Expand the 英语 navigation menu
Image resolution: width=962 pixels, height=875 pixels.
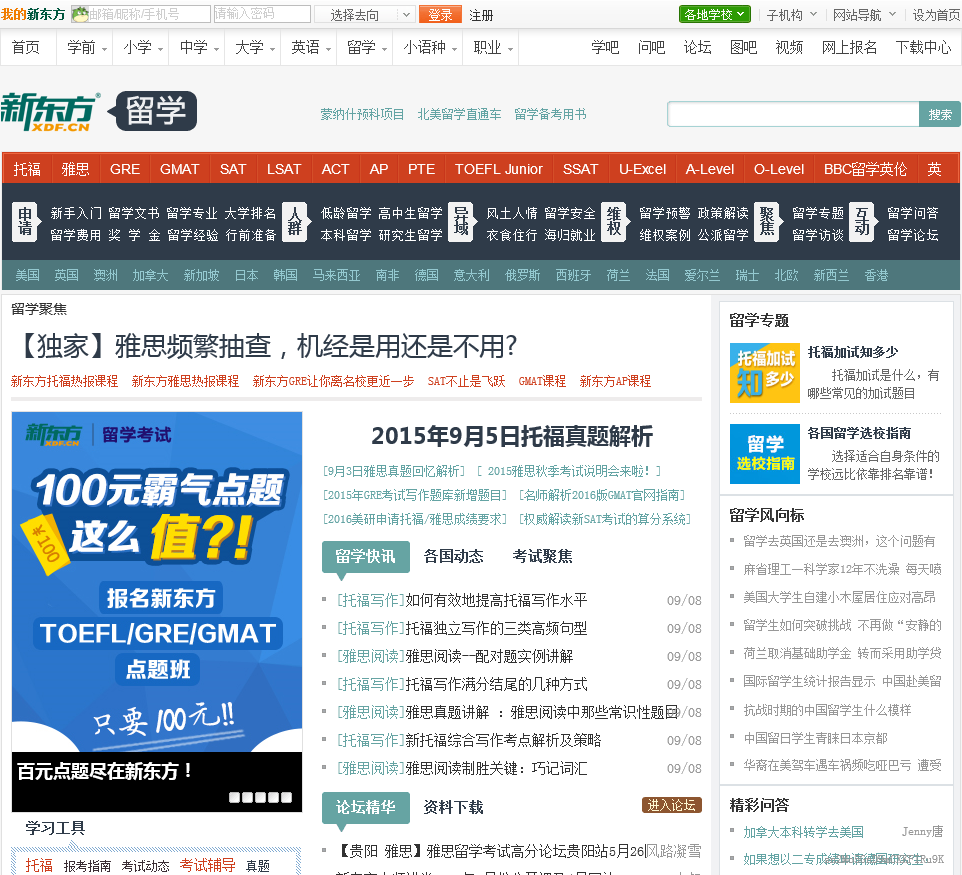(x=310, y=47)
